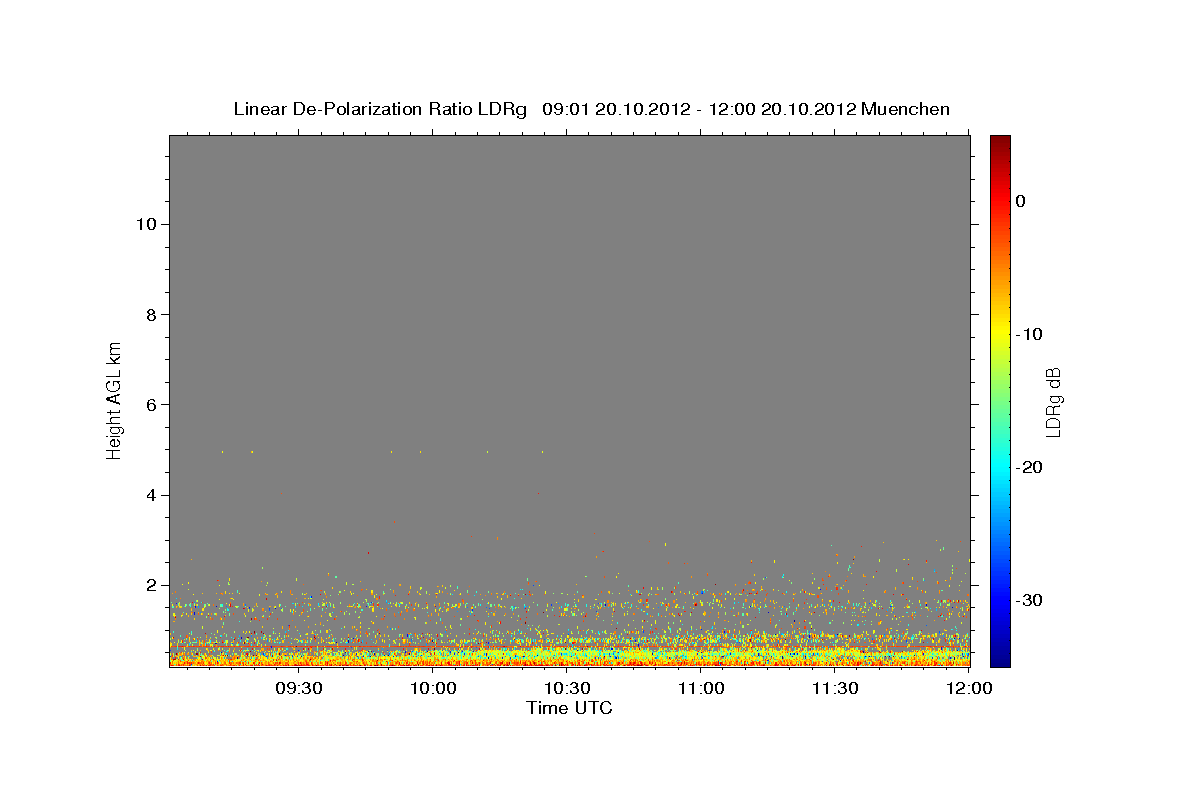
Task: Select the 10:00 time tick label
Action: pyautogui.click(x=434, y=688)
